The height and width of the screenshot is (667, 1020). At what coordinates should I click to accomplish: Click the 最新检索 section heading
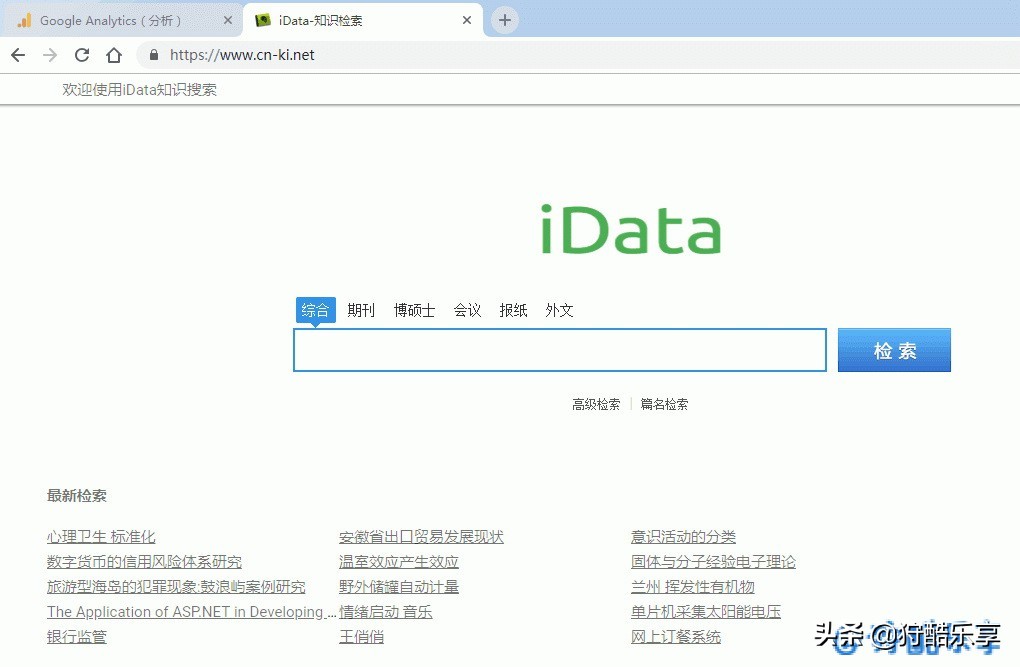(76, 496)
